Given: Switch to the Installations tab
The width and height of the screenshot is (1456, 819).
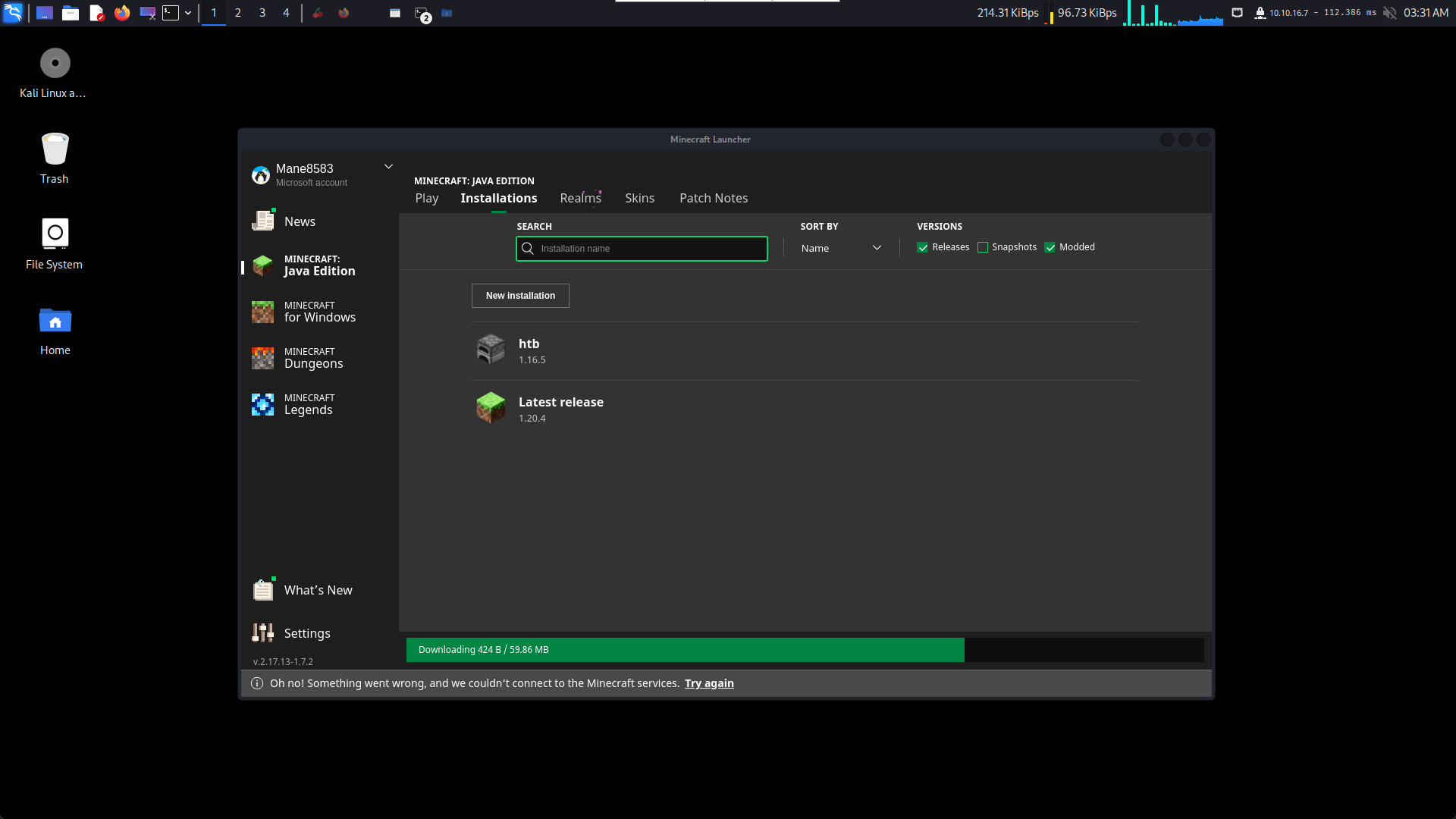Looking at the screenshot, I should tap(499, 198).
